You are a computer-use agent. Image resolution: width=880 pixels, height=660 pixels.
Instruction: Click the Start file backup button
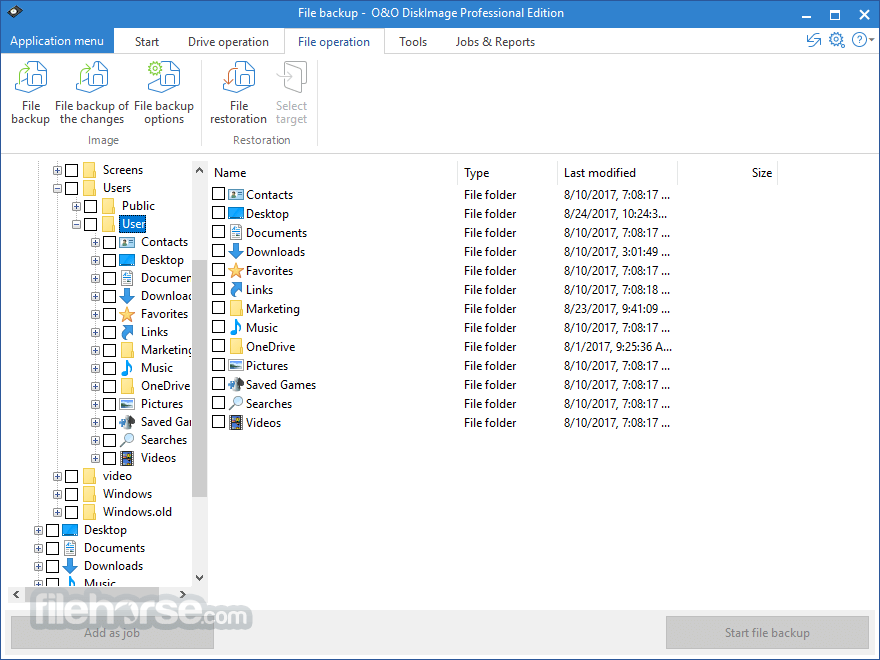767,632
